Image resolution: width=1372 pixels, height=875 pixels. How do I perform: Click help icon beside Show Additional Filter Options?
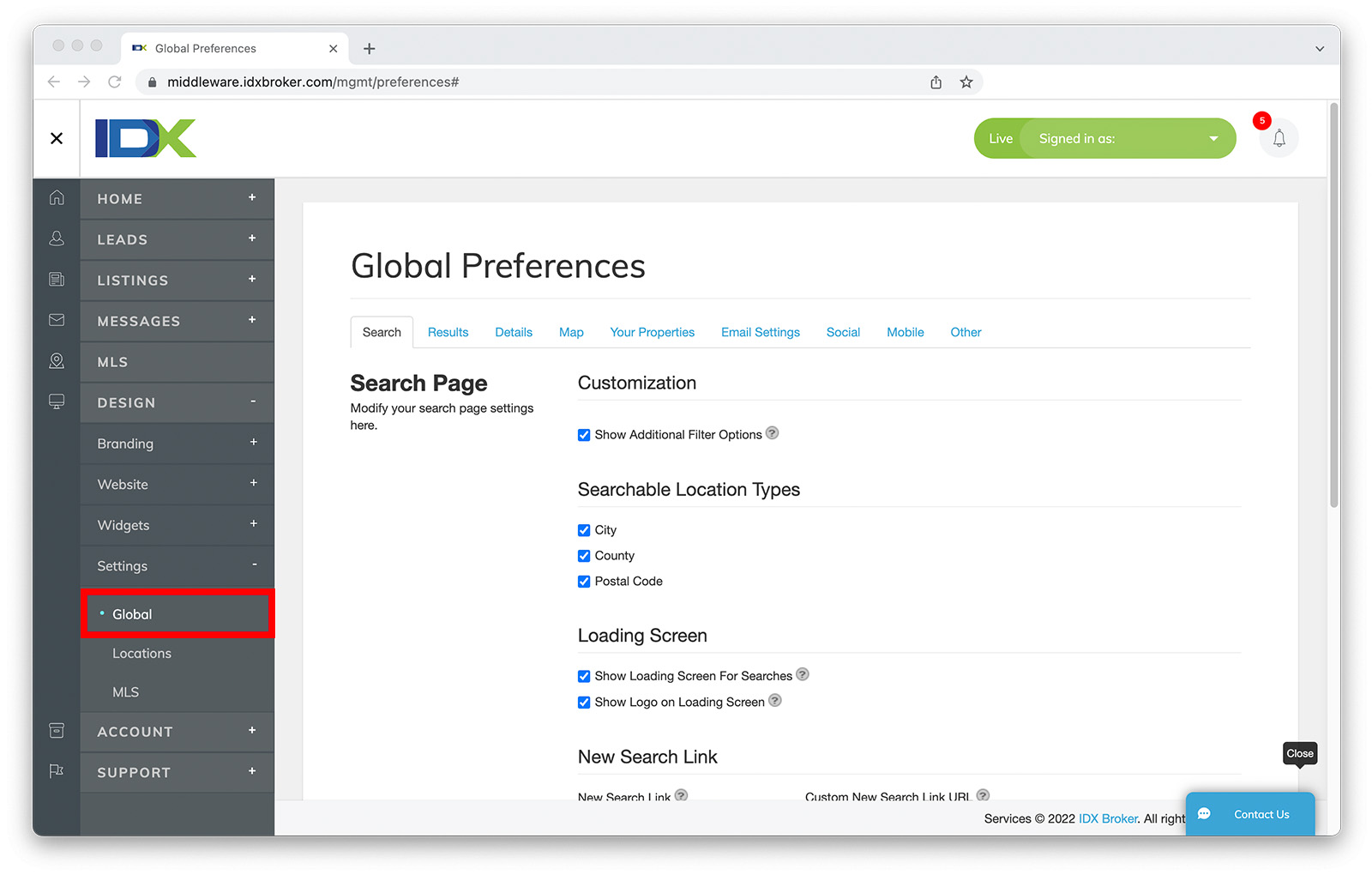pyautogui.click(x=773, y=433)
